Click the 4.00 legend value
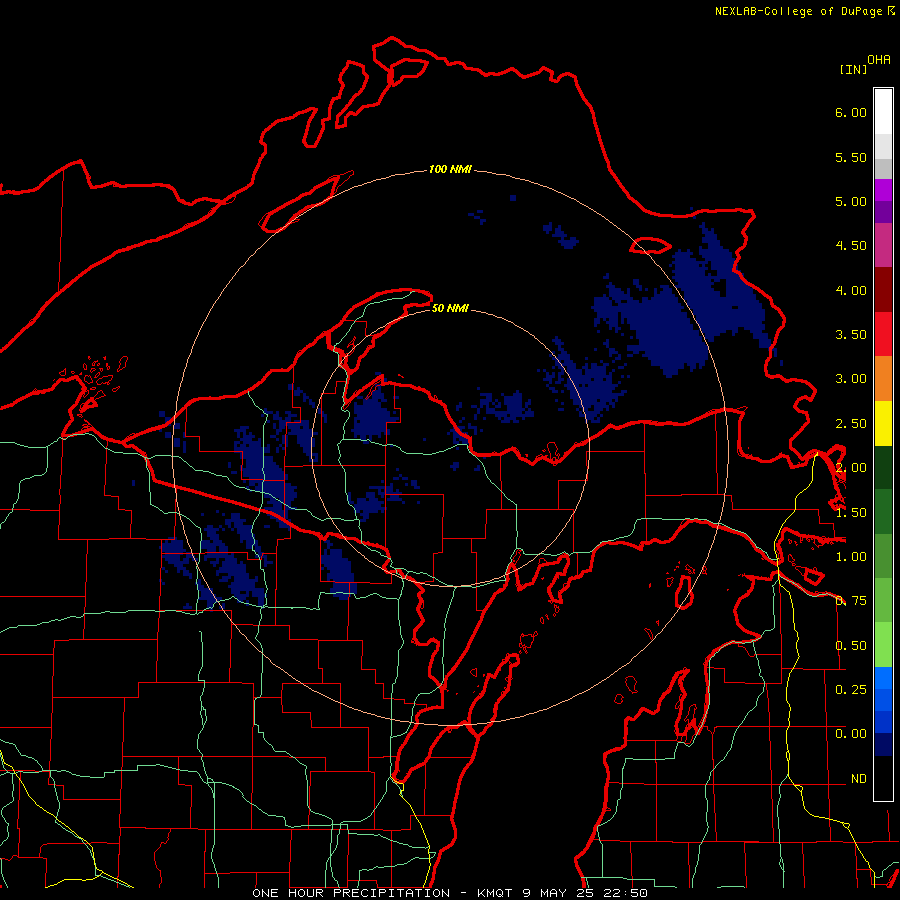900x900 pixels. (x=851, y=290)
